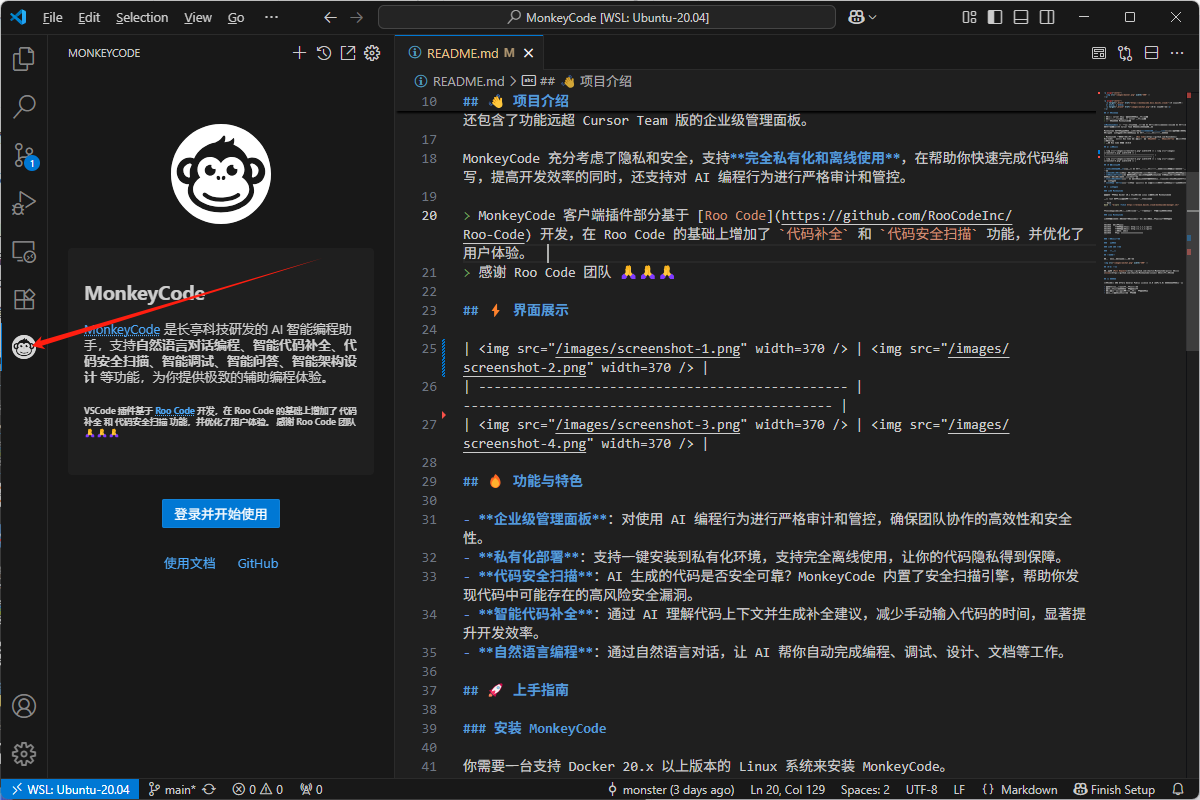Open the Accounts icon at the sidebar bottom
Screen dimensions: 1200x800
point(23,706)
